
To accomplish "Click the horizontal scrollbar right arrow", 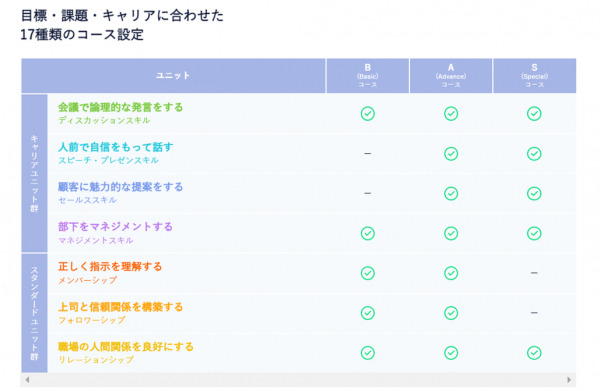I will (569, 380).
